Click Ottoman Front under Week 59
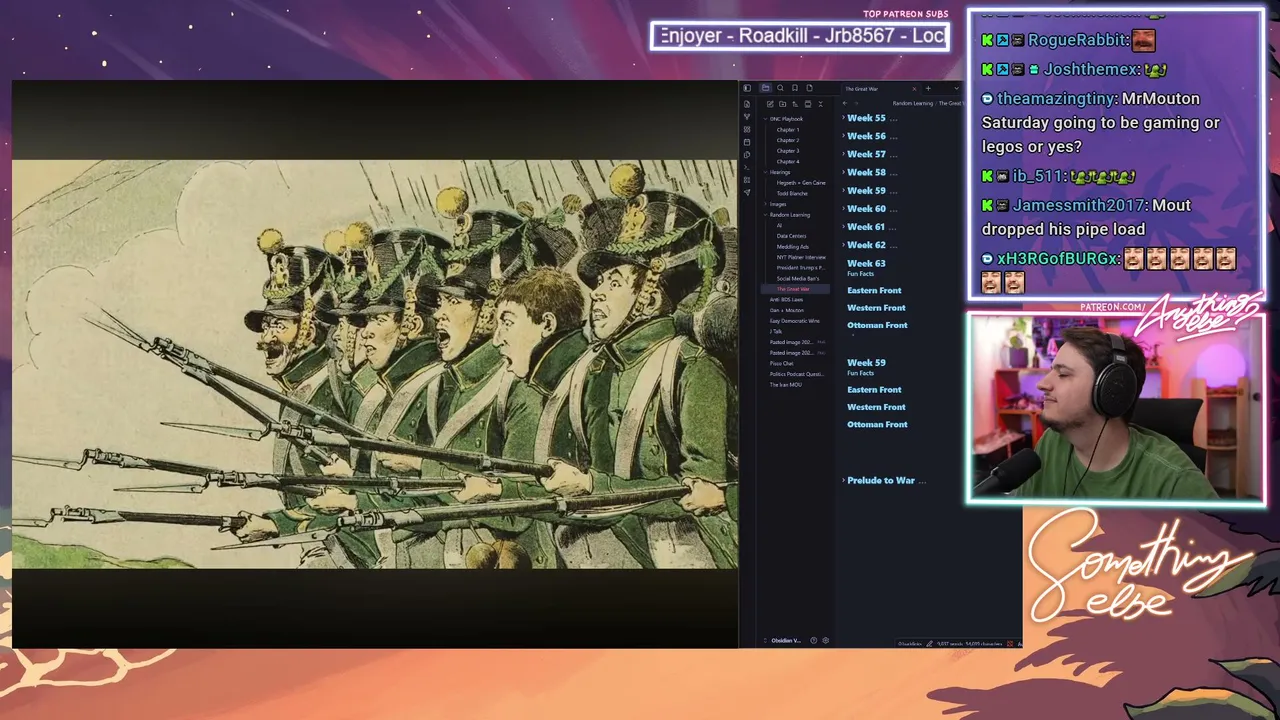Screen dimensions: 1280x720 point(877,425)
